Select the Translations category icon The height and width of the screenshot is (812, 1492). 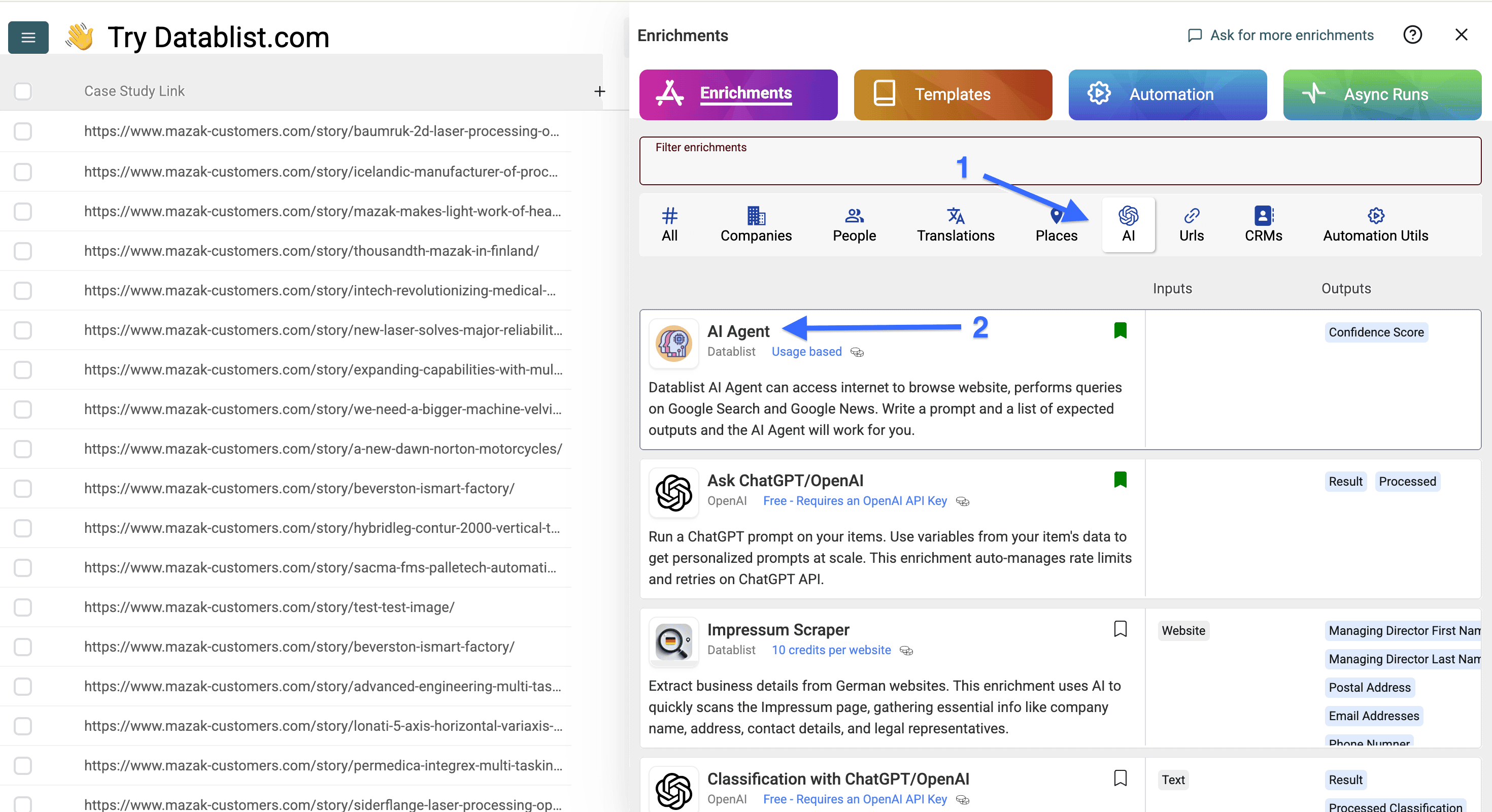[955, 223]
